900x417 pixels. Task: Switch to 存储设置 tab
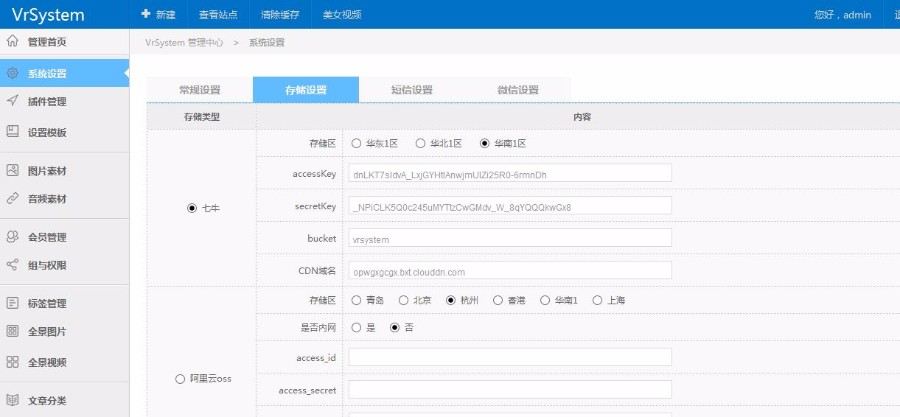coord(306,90)
